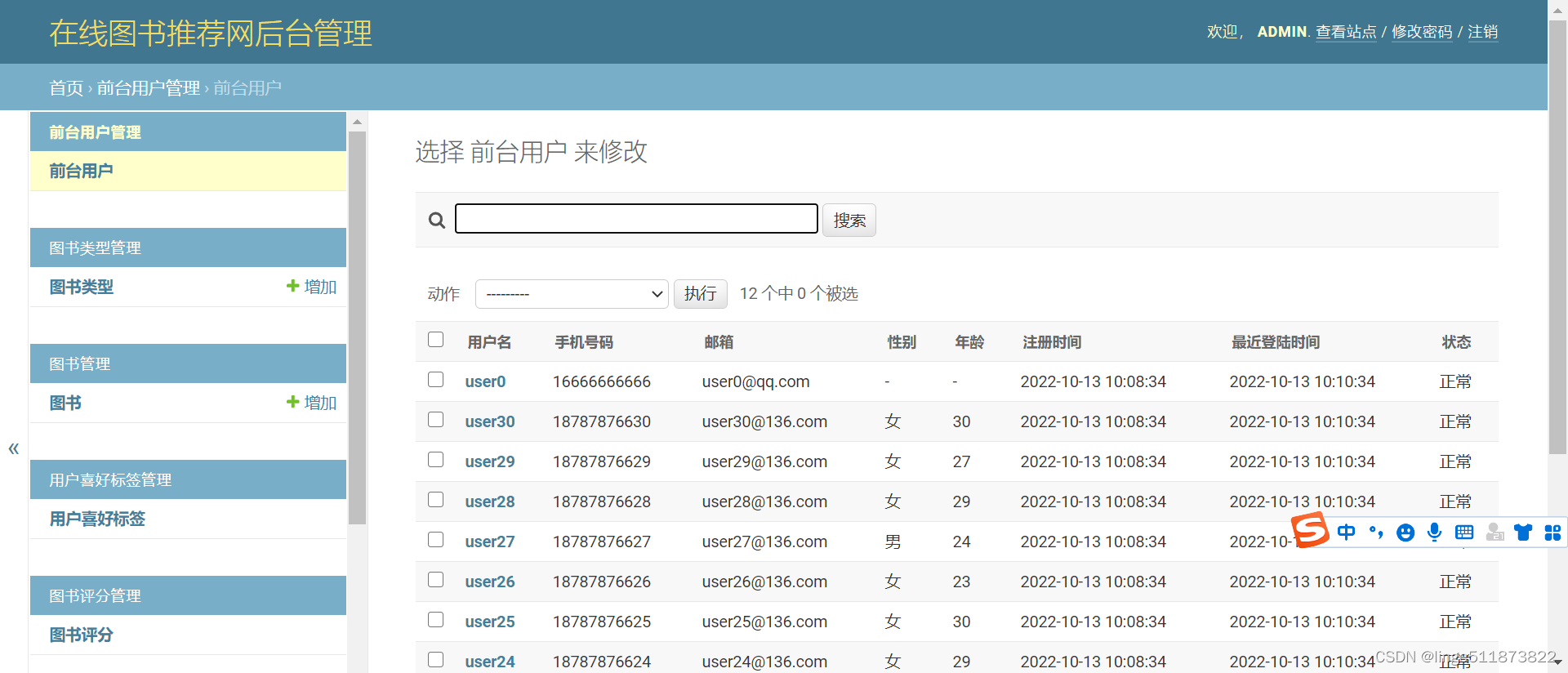The width and height of the screenshot is (1568, 673).
Task: Open the 前台用户管理 sidebar section header
Action: click(95, 132)
